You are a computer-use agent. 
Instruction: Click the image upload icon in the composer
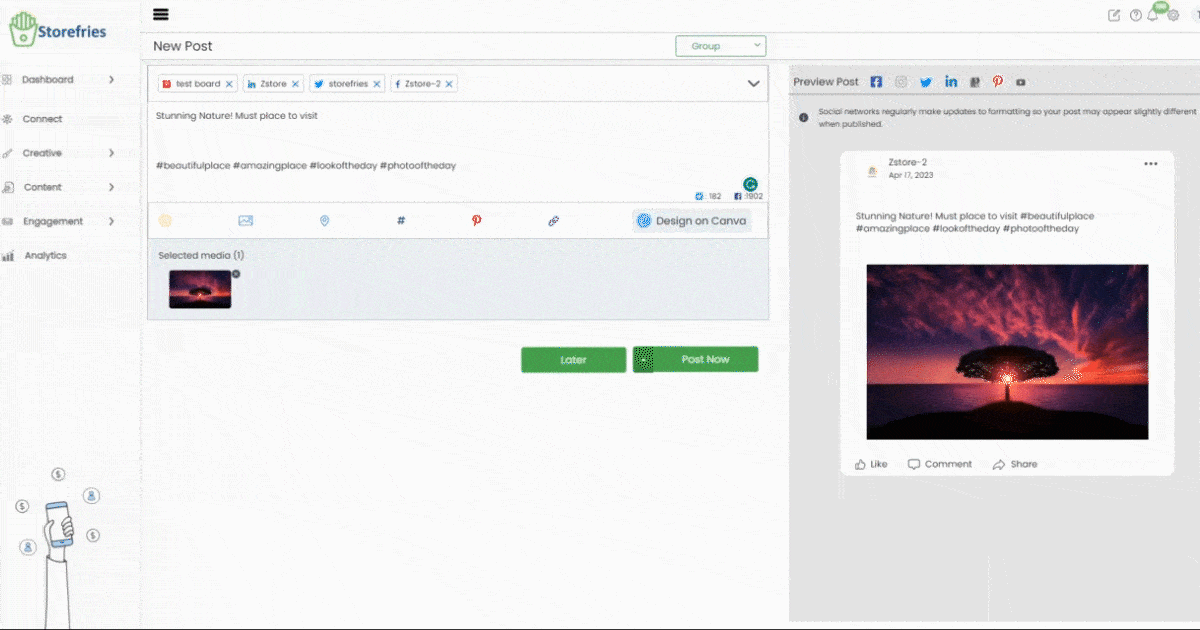point(246,221)
